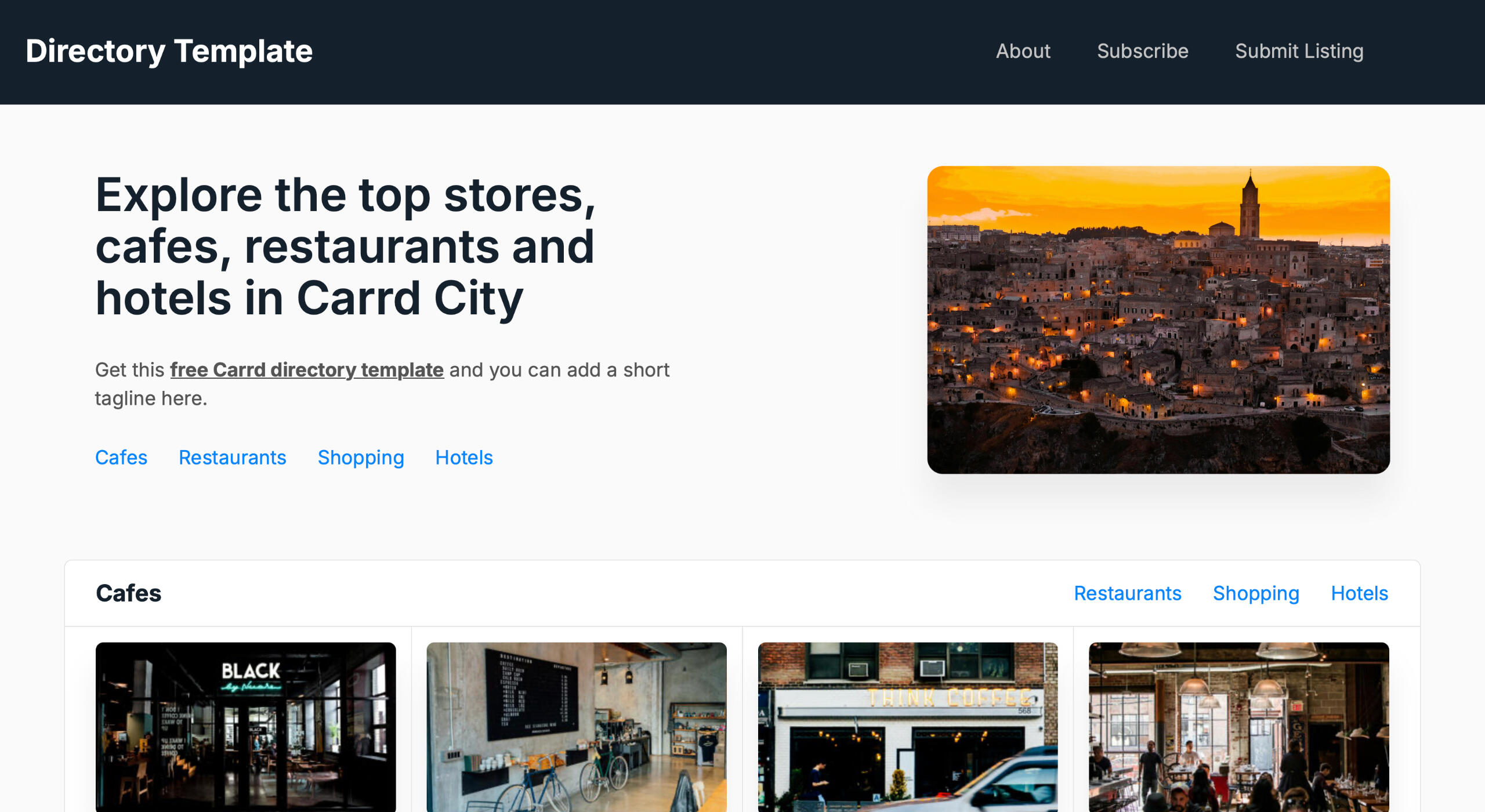This screenshot has height=812, width=1485.
Task: Click the Restaurants link in section header
Action: pyautogui.click(x=1127, y=593)
